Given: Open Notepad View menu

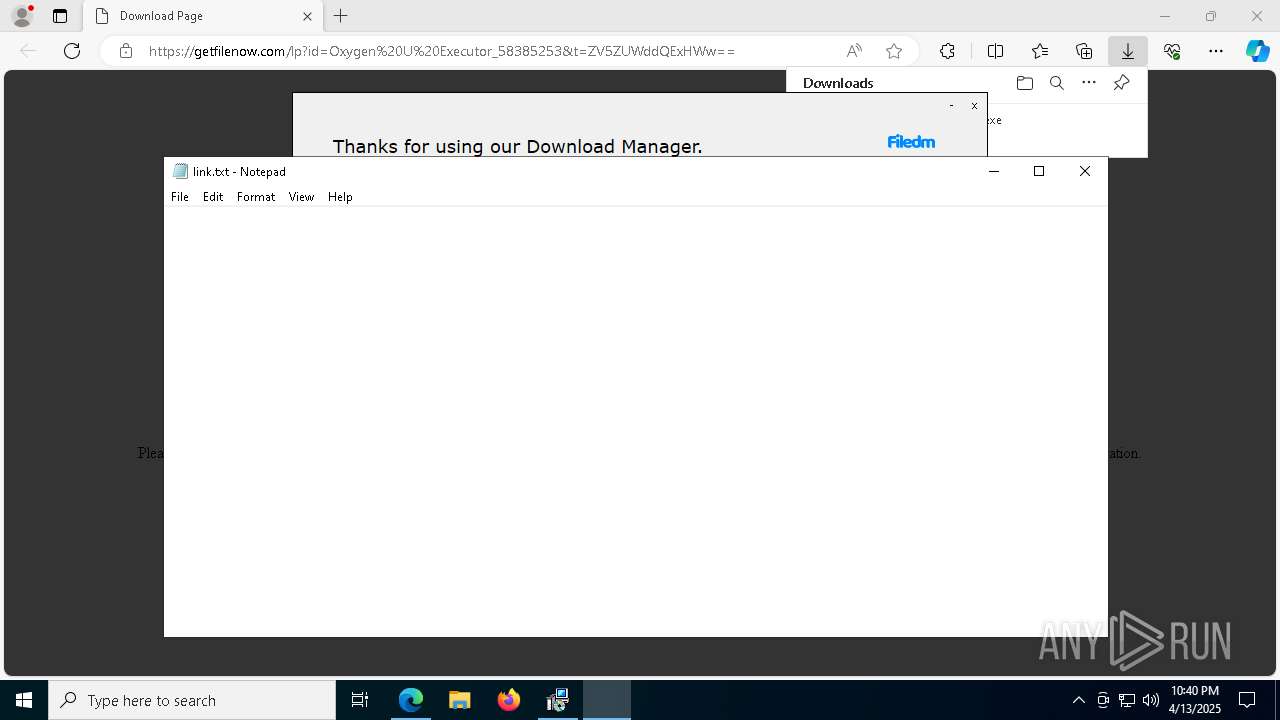Looking at the screenshot, I should pyautogui.click(x=301, y=197).
